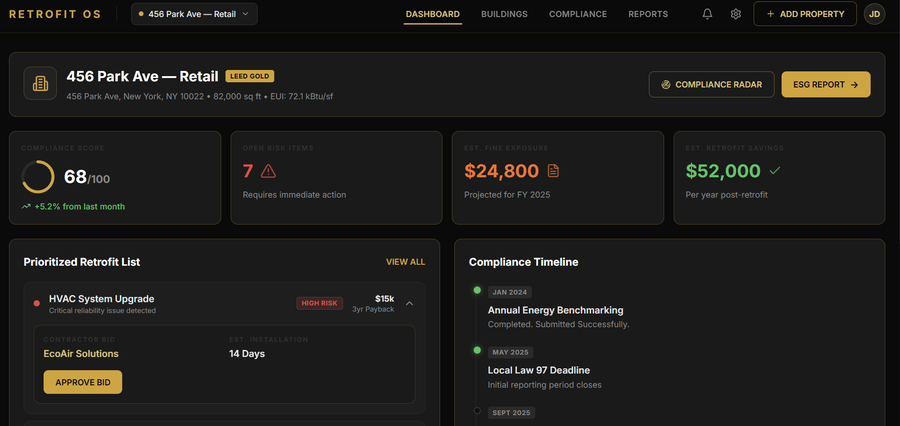The width and height of the screenshot is (900, 426).
Task: Click the 3yr Payback label
Action: pyautogui.click(x=373, y=309)
